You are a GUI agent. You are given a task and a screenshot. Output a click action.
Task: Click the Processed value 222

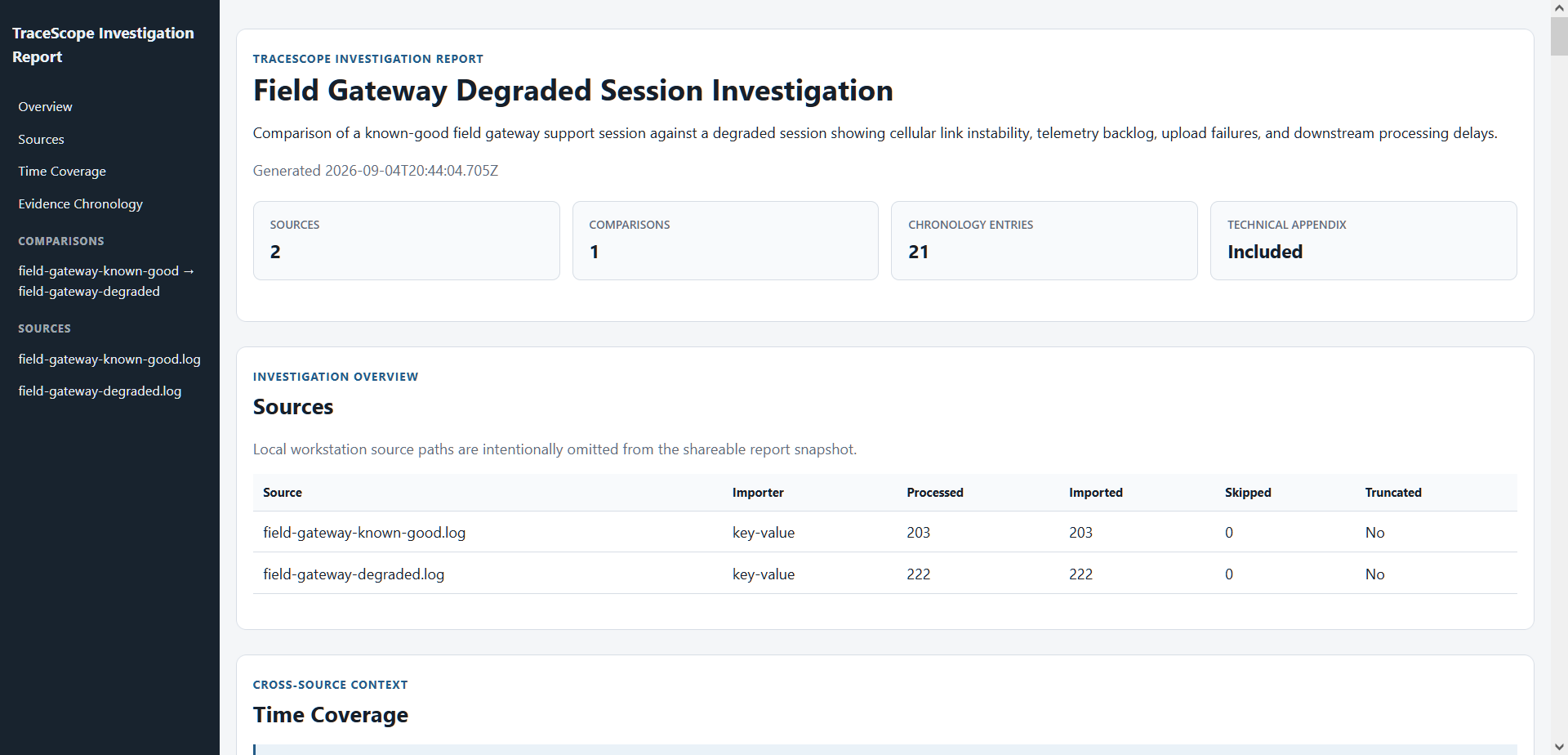919,574
